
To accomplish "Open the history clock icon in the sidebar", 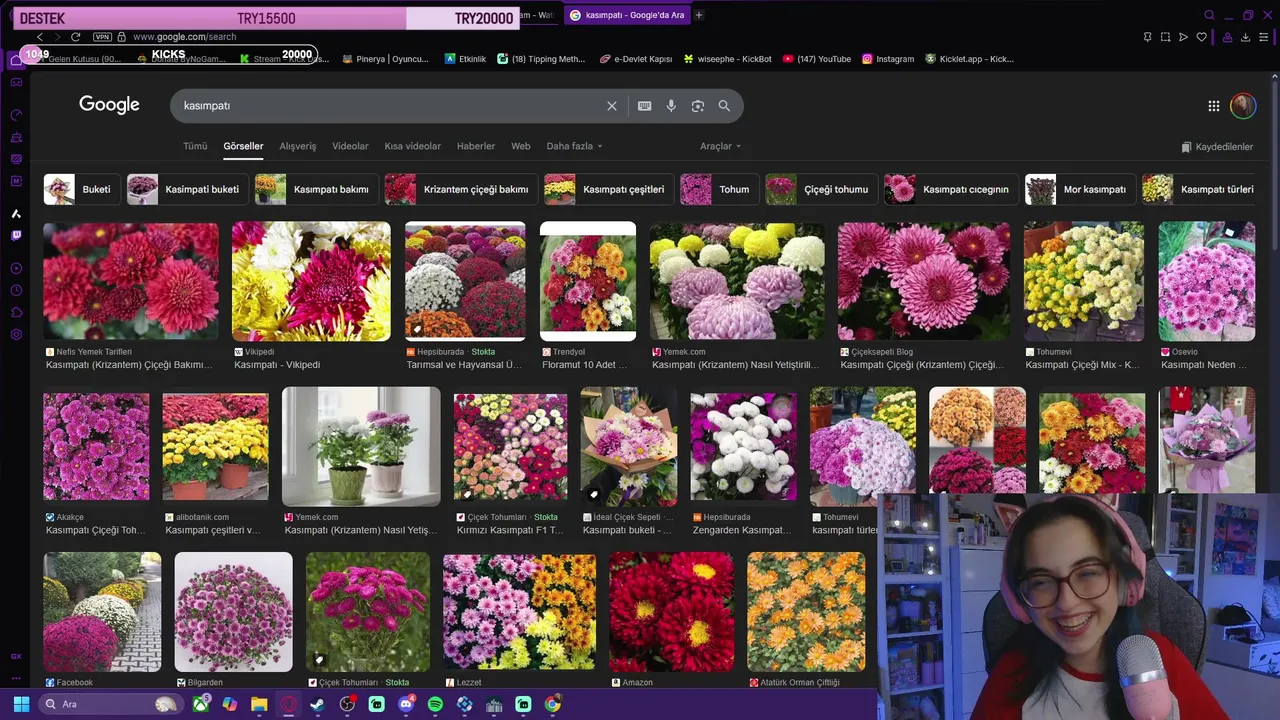I will click(16, 290).
